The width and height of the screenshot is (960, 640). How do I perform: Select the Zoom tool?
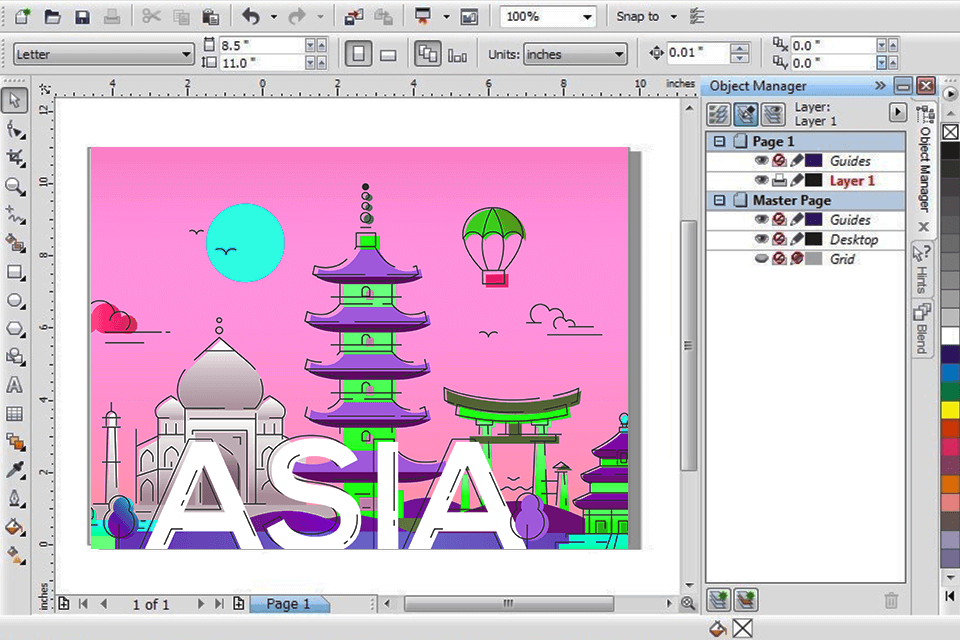[x=14, y=186]
